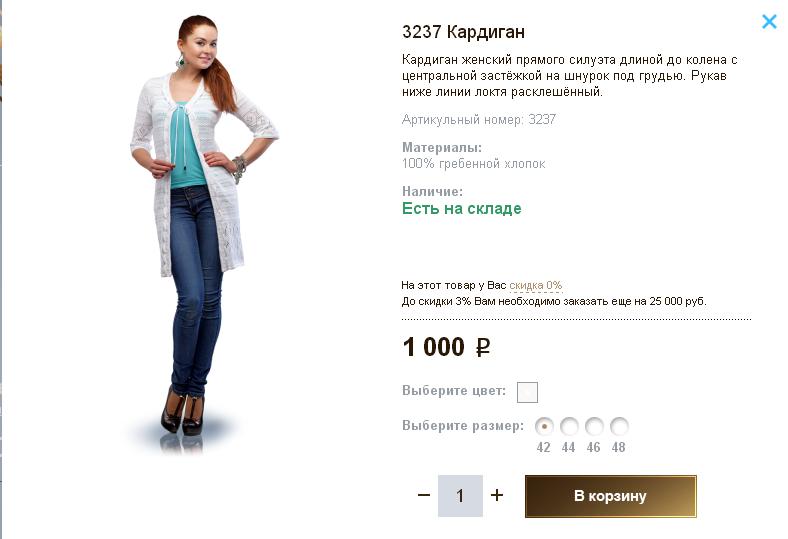Screen dimensions: 788x539
Task: Click the Есть на складе availability text
Action: (x=462, y=208)
